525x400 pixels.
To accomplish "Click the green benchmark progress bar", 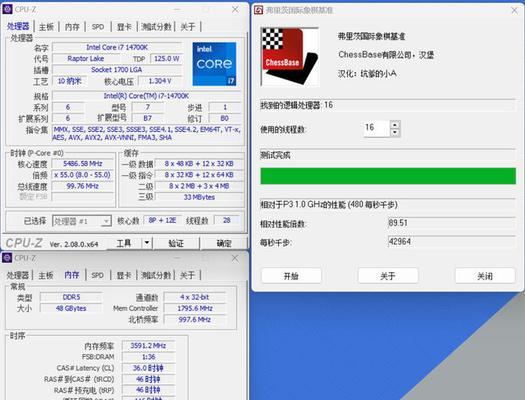I will pyautogui.click(x=388, y=176).
